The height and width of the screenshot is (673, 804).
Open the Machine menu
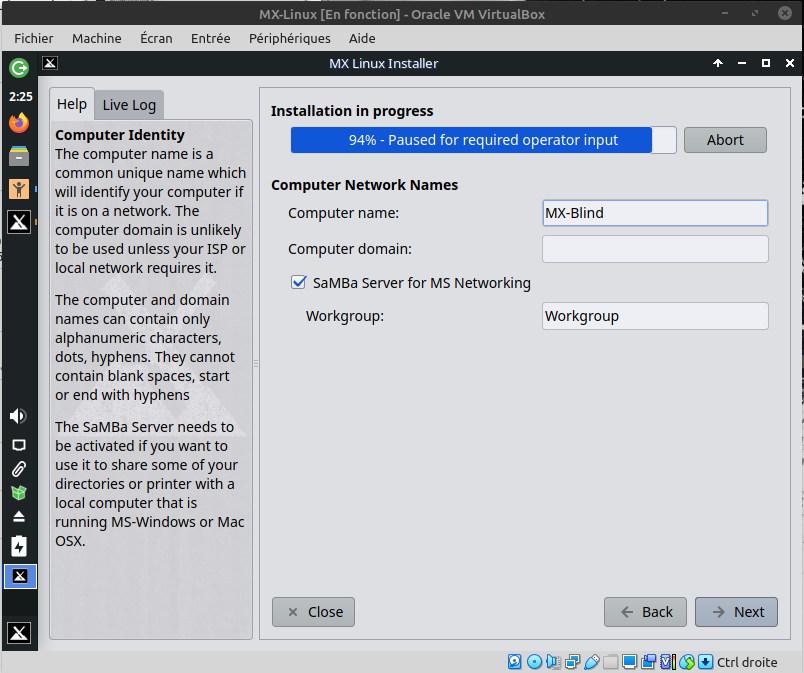[96, 38]
